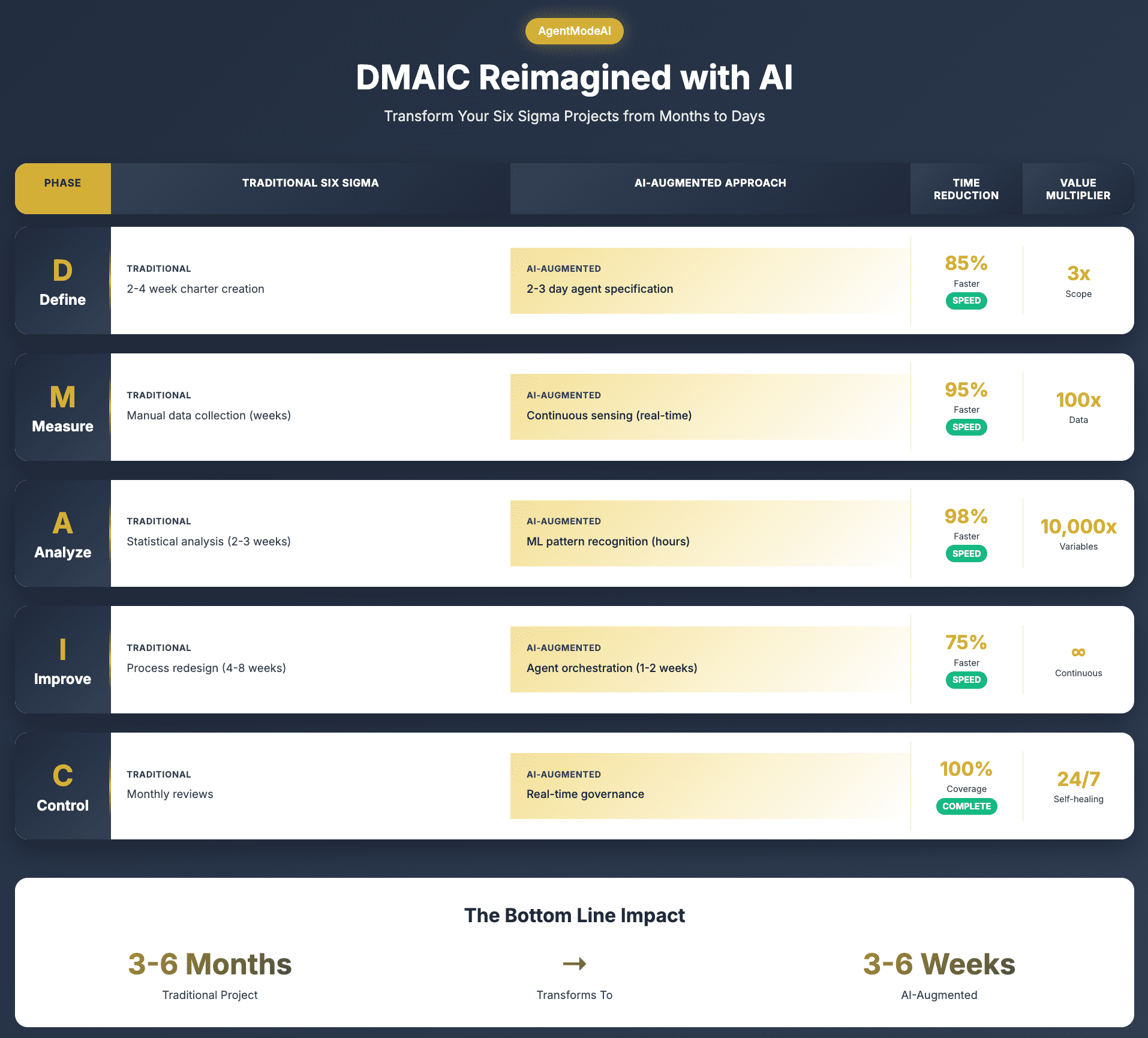Click the AI-Augmented caption below 3-6 Weeks
The width and height of the screenshot is (1148, 1038).
click(939, 995)
